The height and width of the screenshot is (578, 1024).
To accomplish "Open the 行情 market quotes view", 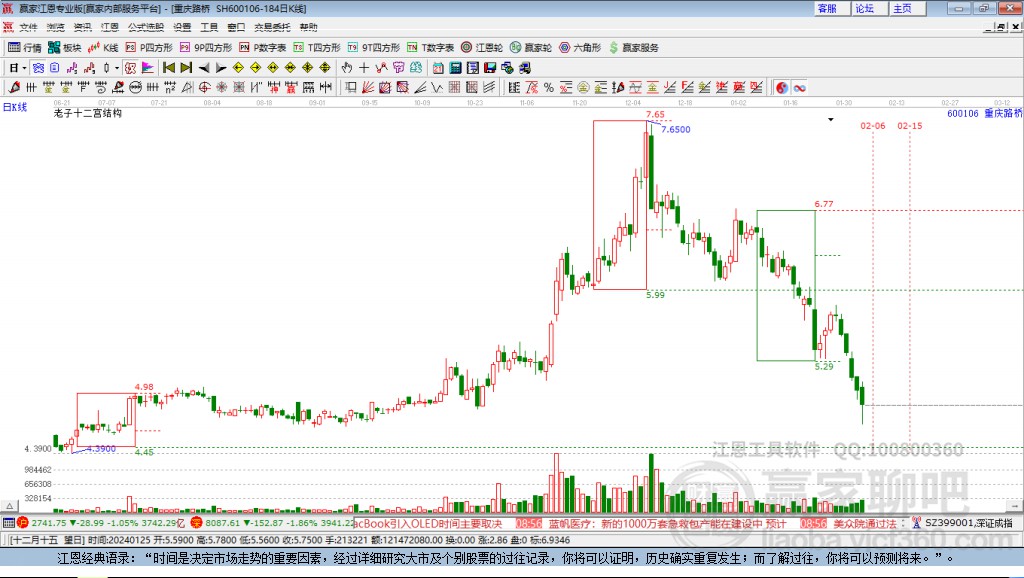I will tap(25, 48).
